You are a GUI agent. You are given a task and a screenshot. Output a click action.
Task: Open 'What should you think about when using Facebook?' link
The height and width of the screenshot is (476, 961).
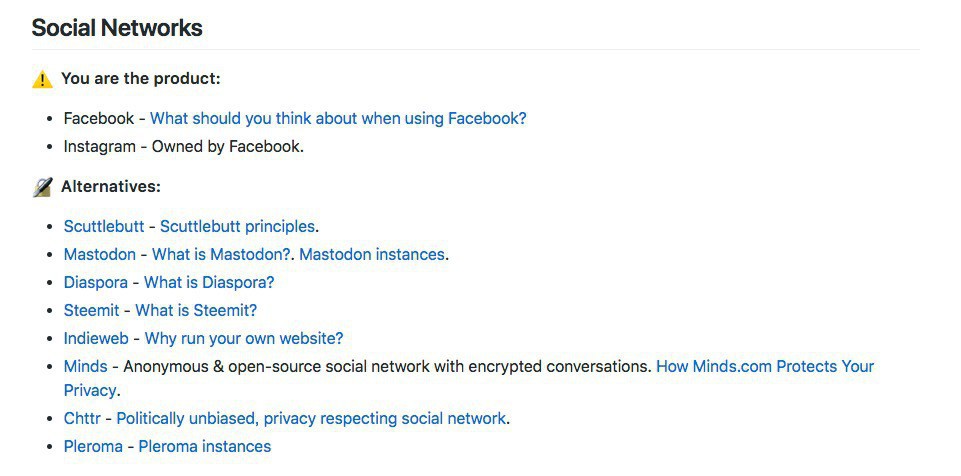point(338,118)
